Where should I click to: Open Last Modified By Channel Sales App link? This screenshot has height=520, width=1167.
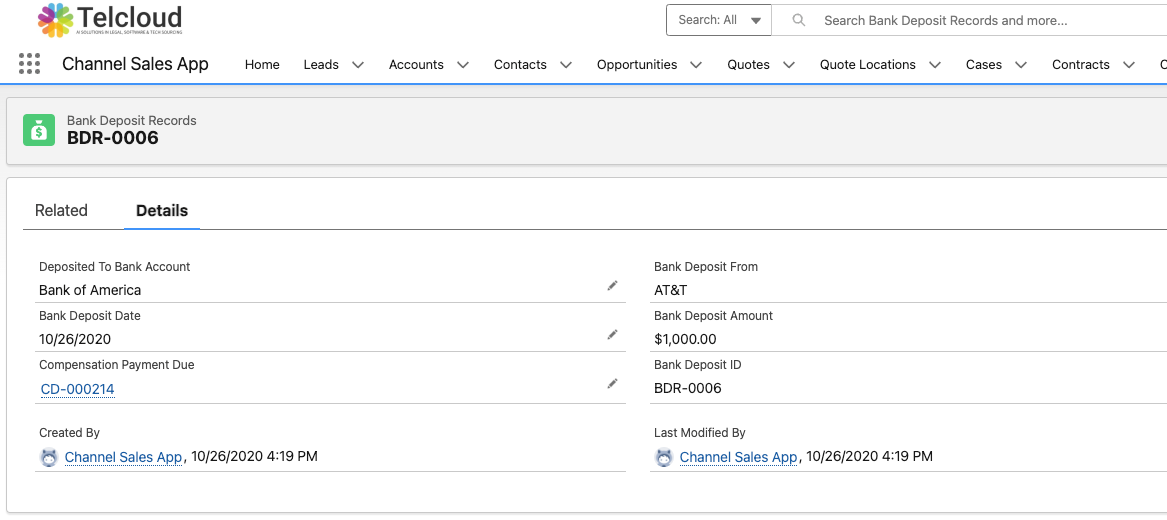point(738,457)
